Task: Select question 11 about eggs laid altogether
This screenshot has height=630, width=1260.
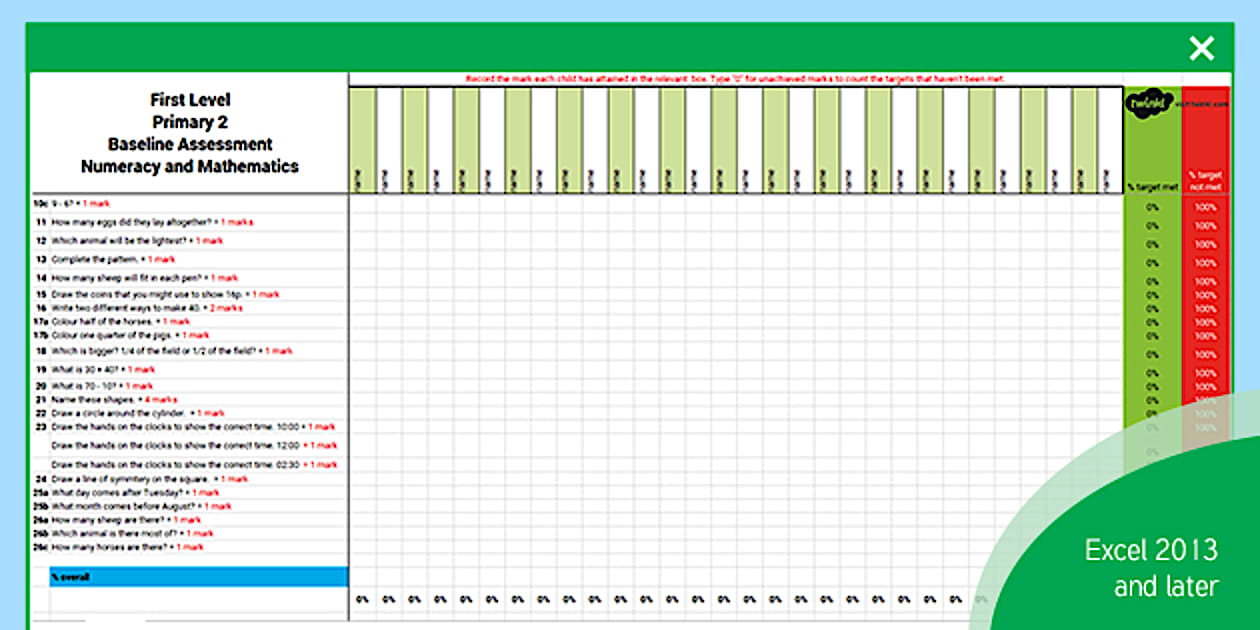Action: pyautogui.click(x=150, y=221)
